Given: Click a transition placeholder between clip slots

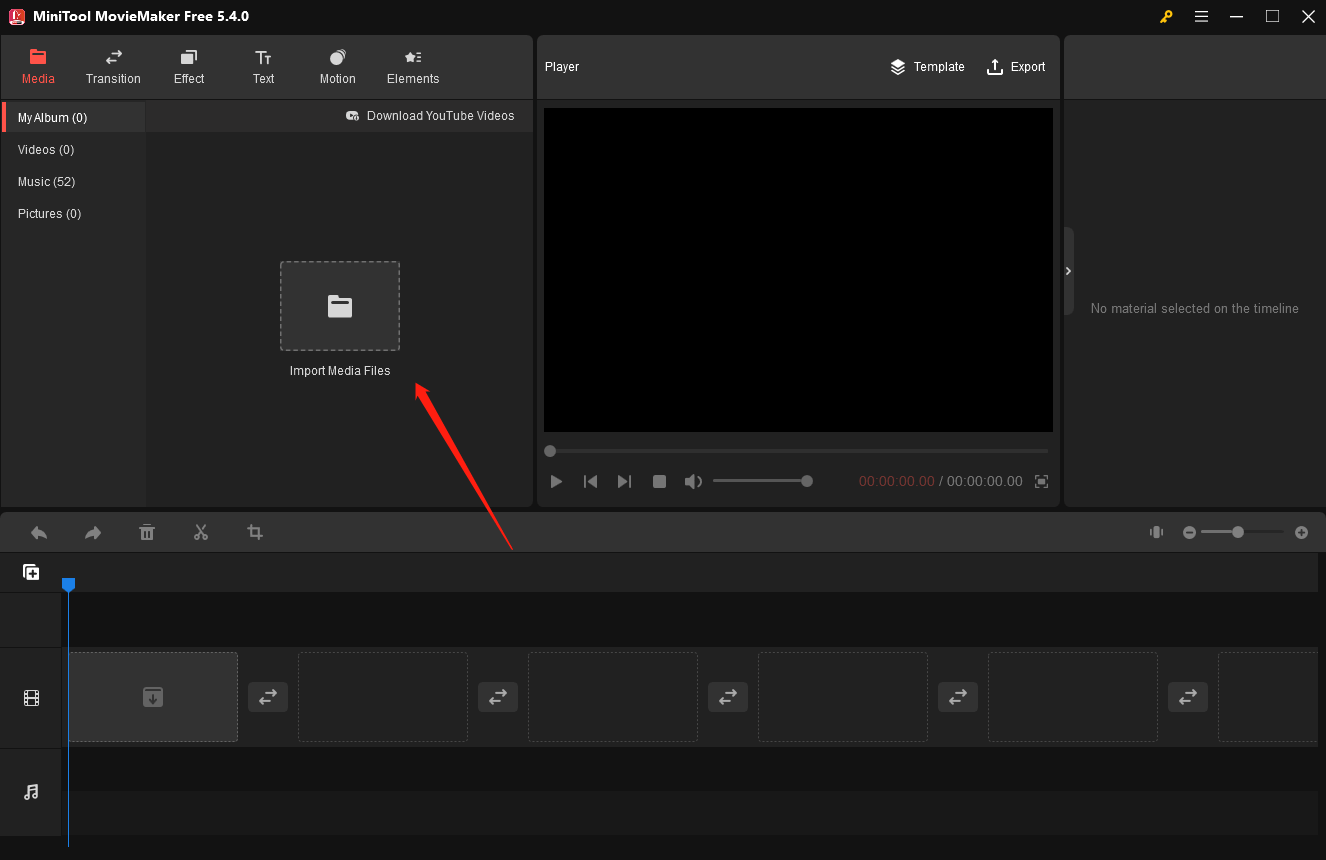Looking at the screenshot, I should (x=268, y=697).
